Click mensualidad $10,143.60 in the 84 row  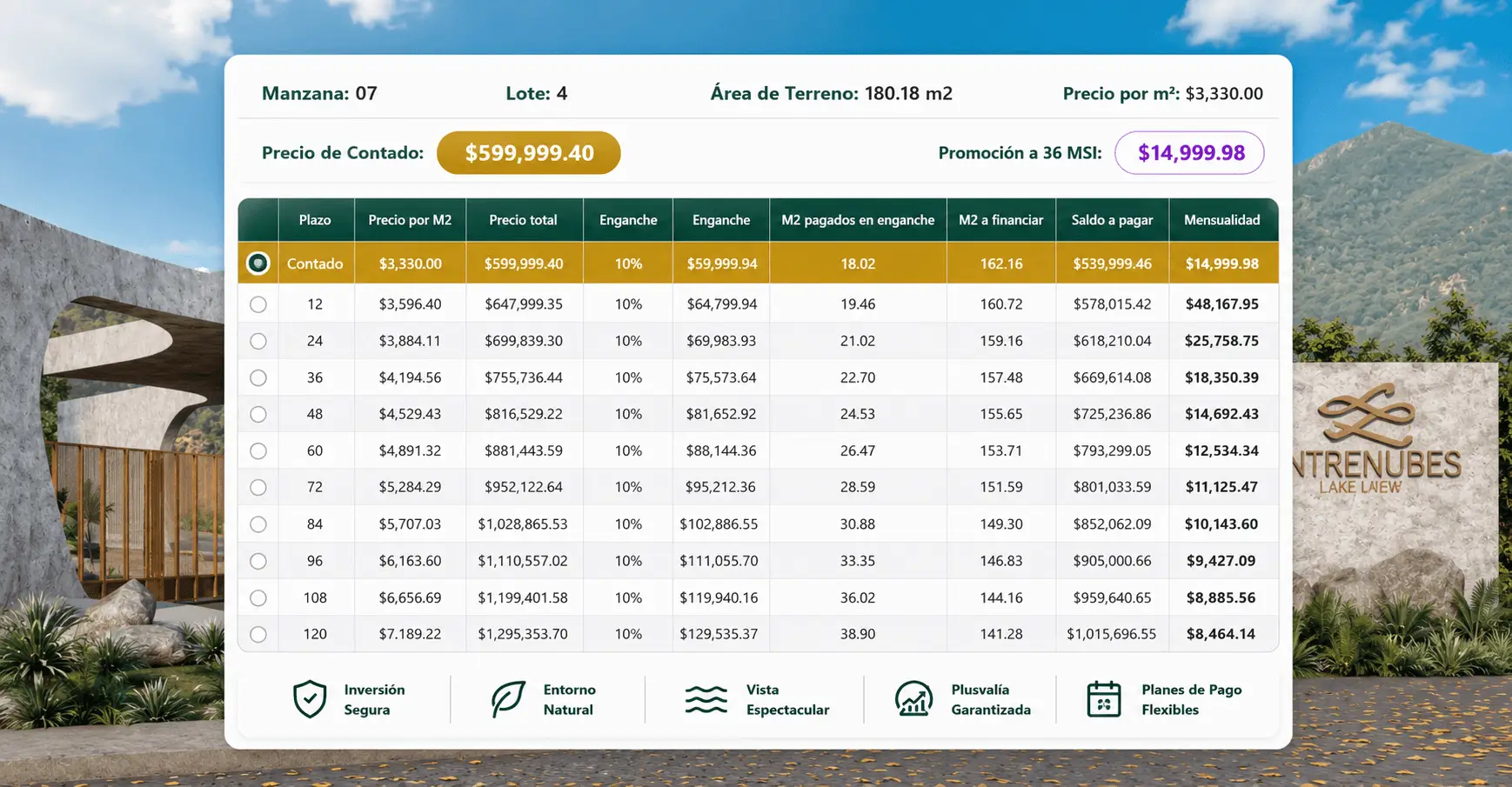pos(1221,524)
